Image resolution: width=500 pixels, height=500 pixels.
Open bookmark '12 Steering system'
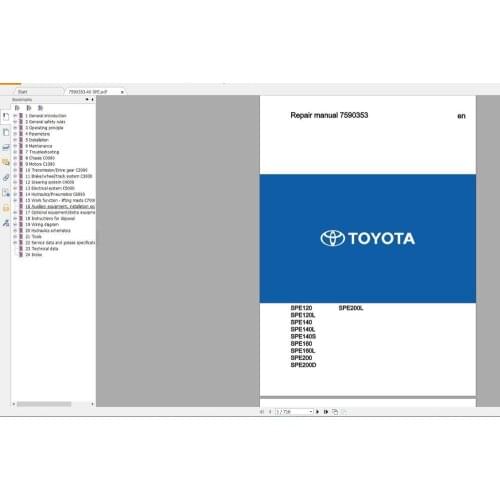tap(50, 182)
